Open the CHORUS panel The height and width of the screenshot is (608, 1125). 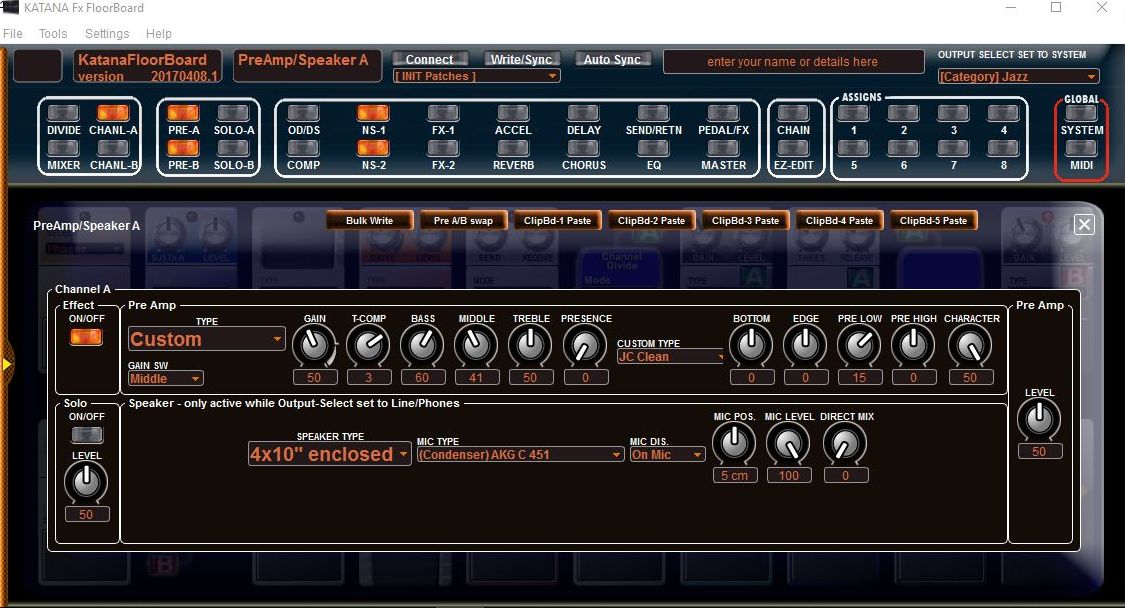583,148
